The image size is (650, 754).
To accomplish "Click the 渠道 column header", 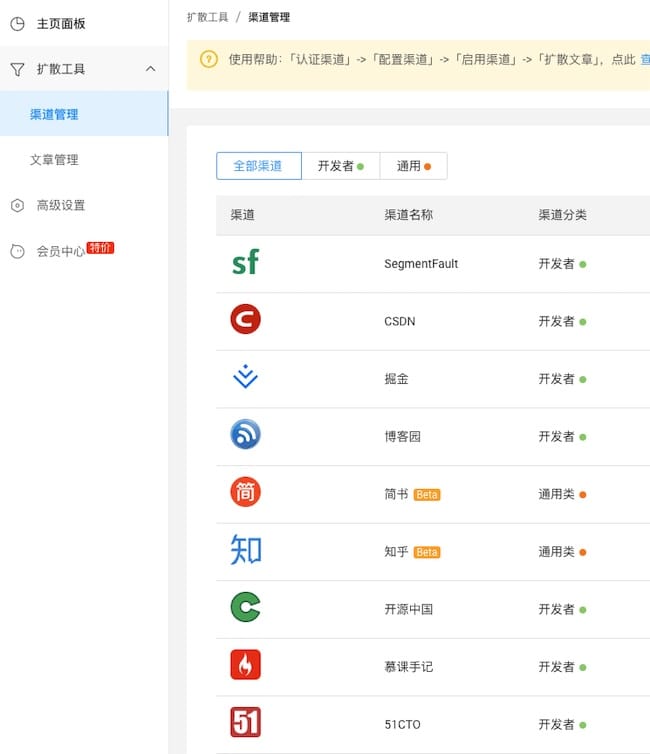I will (x=242, y=215).
